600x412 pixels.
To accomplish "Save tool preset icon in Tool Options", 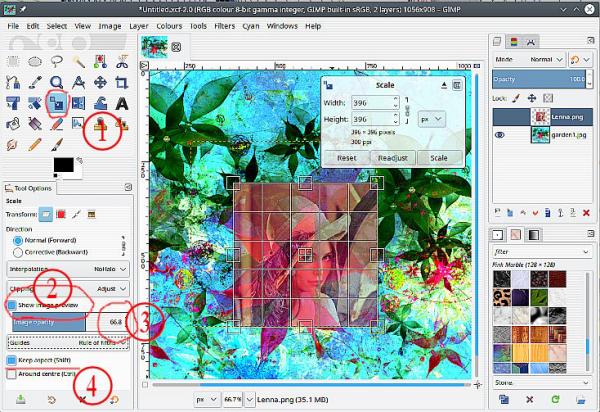I will click(x=21, y=399).
